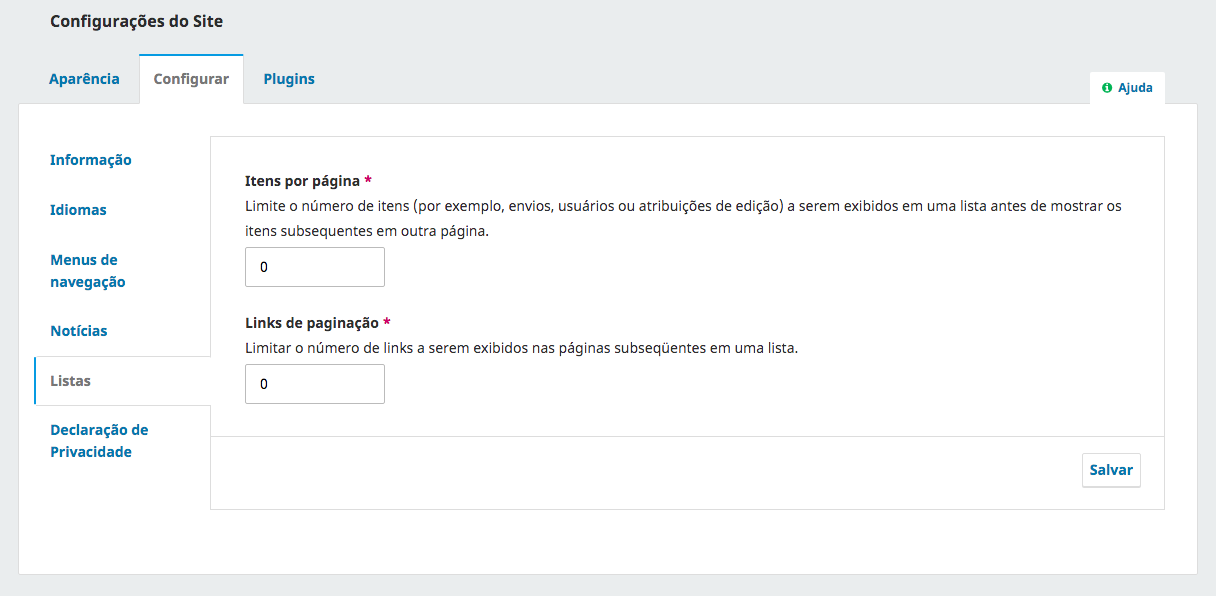This screenshot has width=1216, height=596.
Task: Click the Links de paginação number field
Action: point(315,384)
